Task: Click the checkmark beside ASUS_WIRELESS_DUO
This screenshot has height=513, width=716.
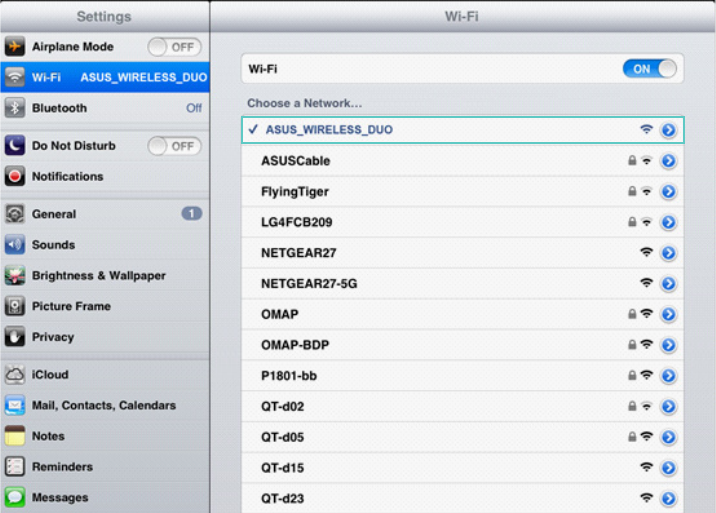Action: point(253,129)
